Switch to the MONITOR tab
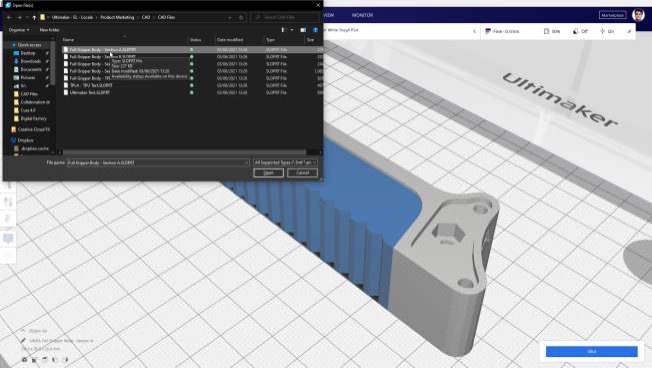 pos(362,15)
